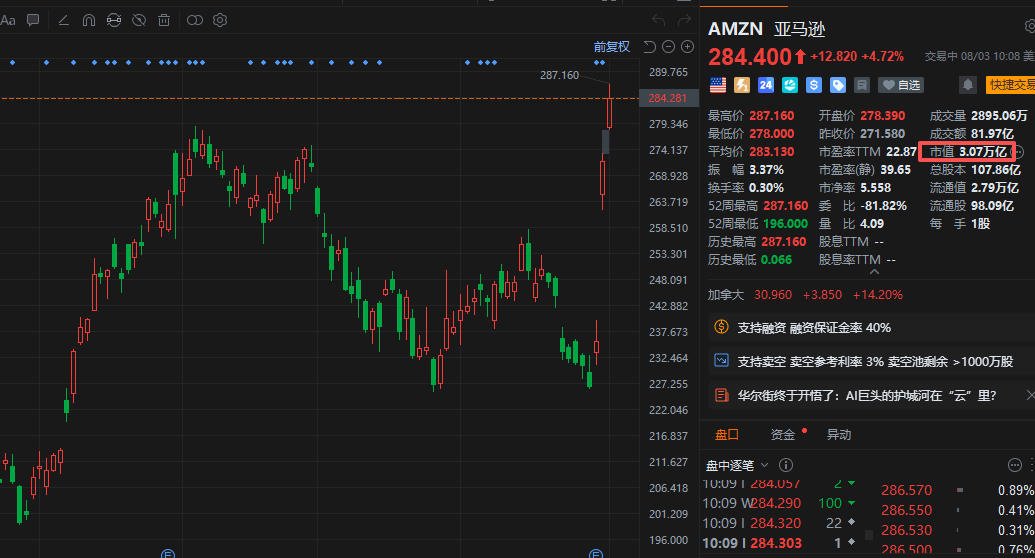Click the AMZN 亚马逊 stock title
Screen dimensions: 1035x558
coord(766,29)
